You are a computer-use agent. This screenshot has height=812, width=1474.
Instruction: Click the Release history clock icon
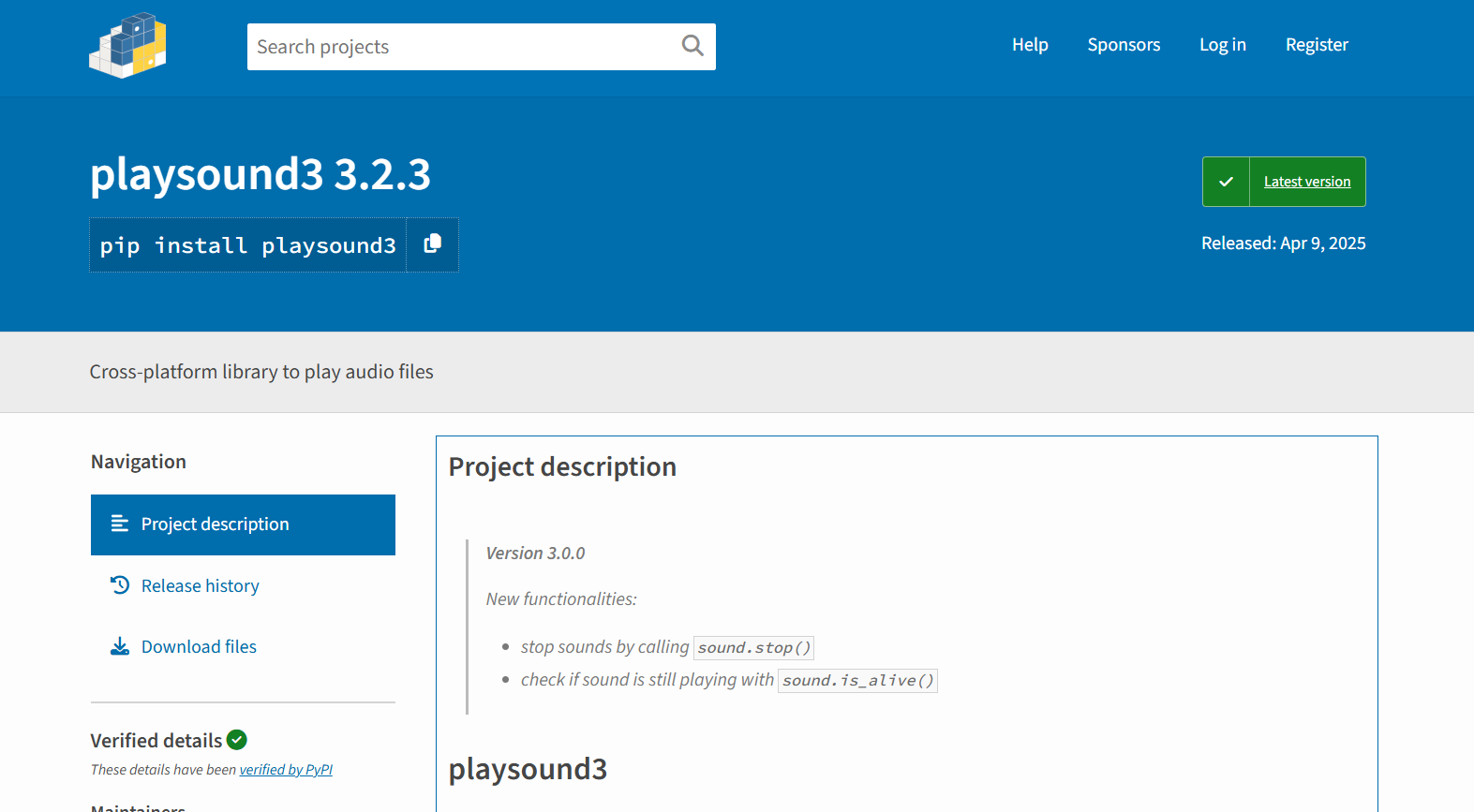[120, 585]
